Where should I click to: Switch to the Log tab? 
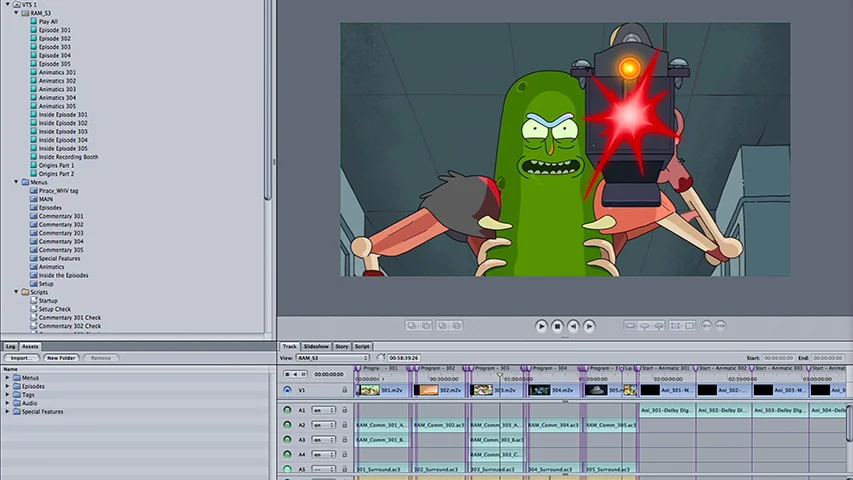(10, 346)
